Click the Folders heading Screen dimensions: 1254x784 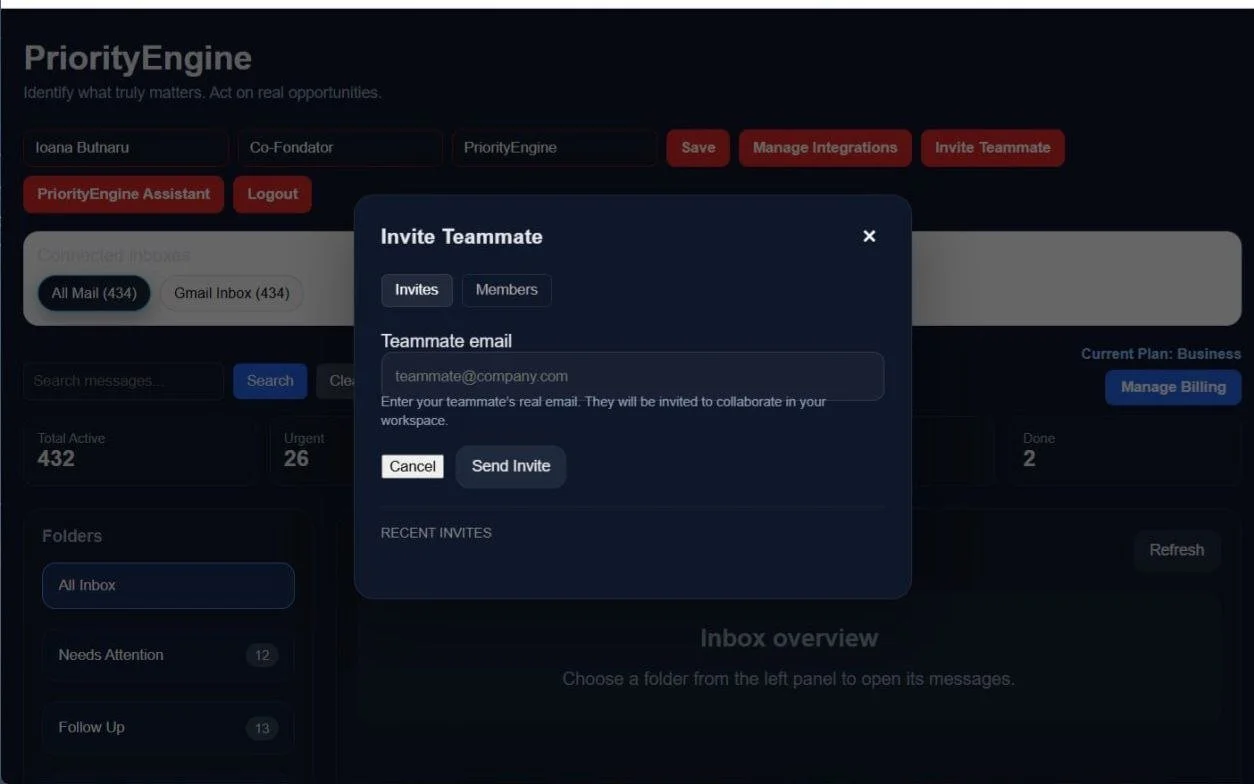click(x=72, y=536)
